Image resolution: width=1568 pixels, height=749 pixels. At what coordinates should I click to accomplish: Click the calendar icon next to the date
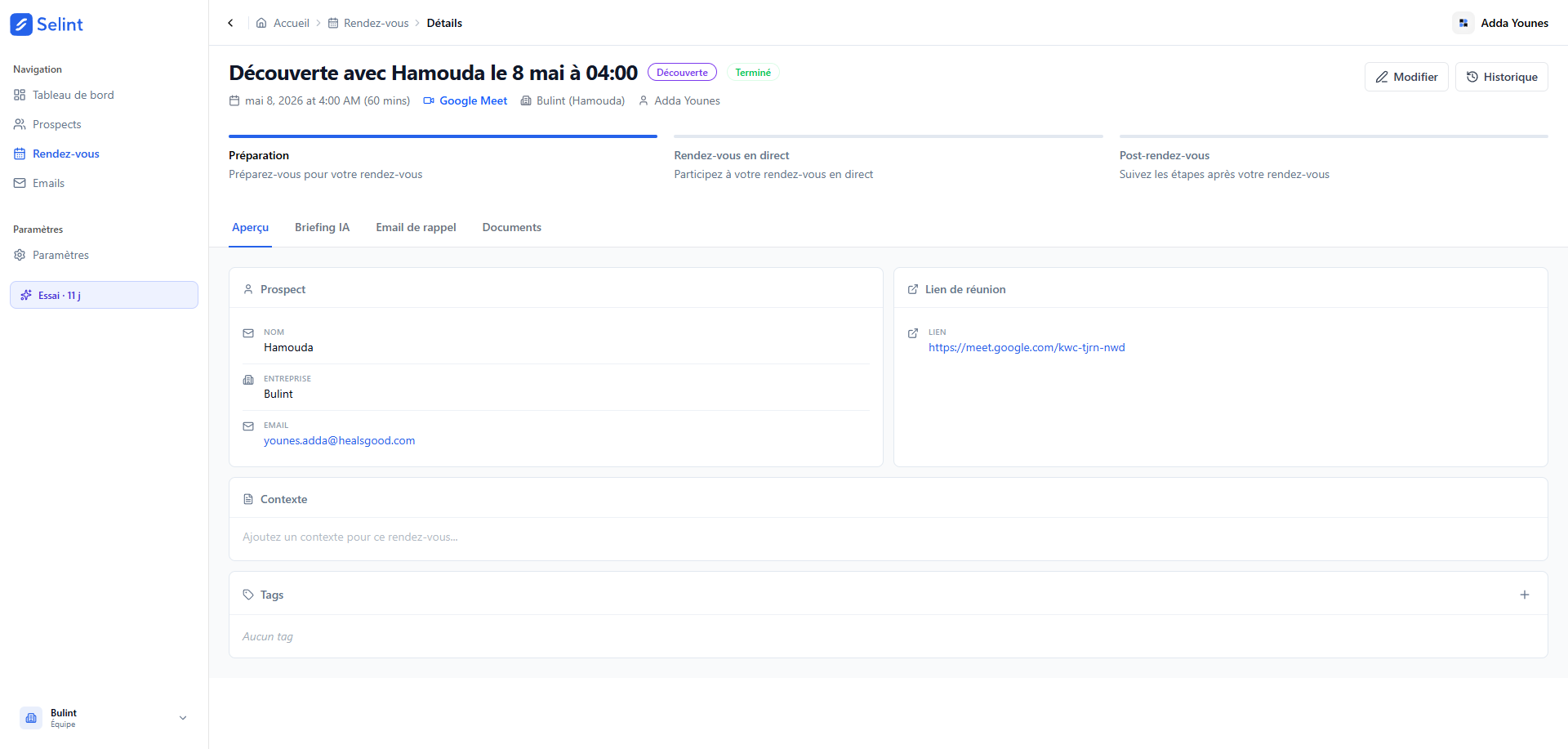(234, 100)
